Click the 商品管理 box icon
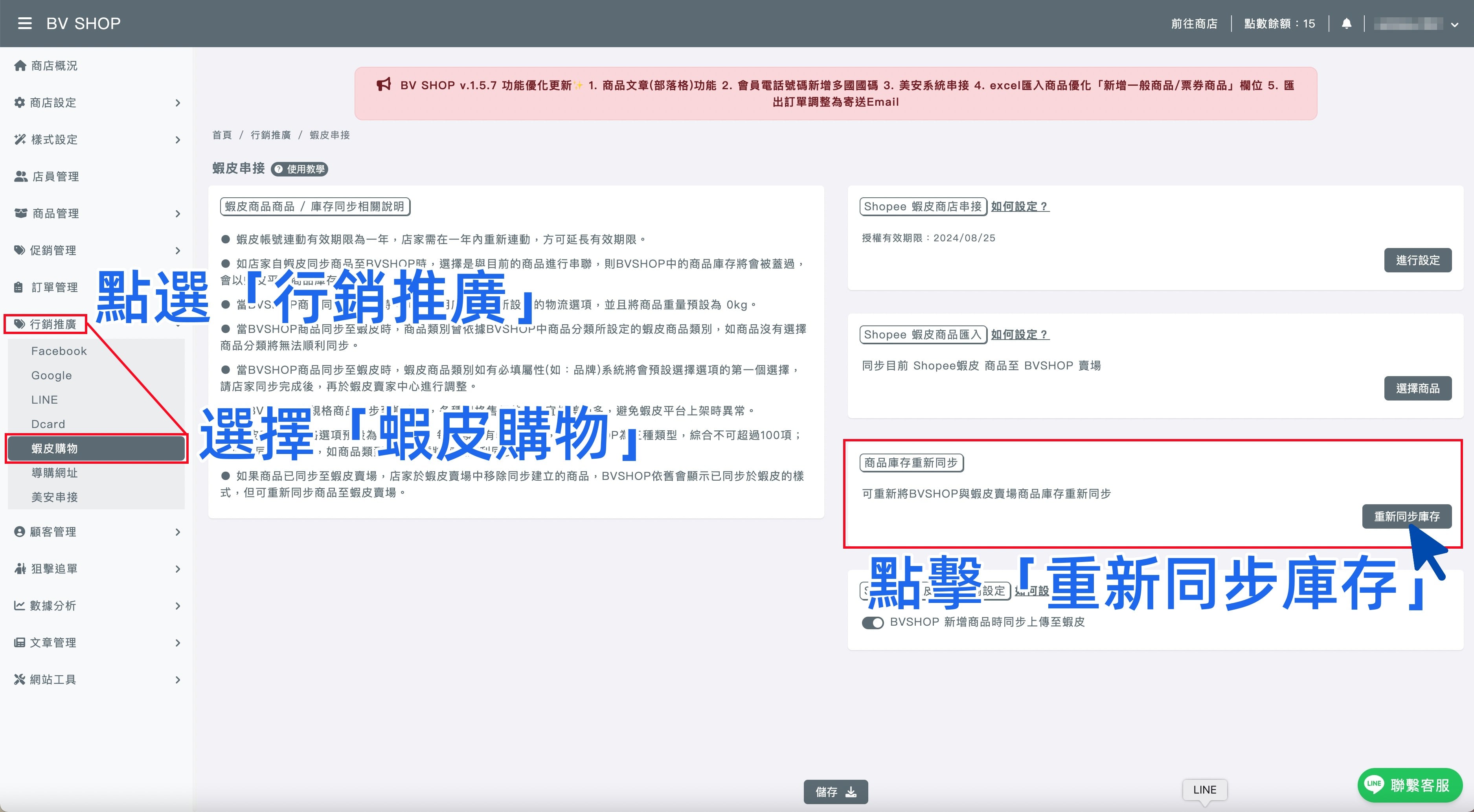 [20, 213]
